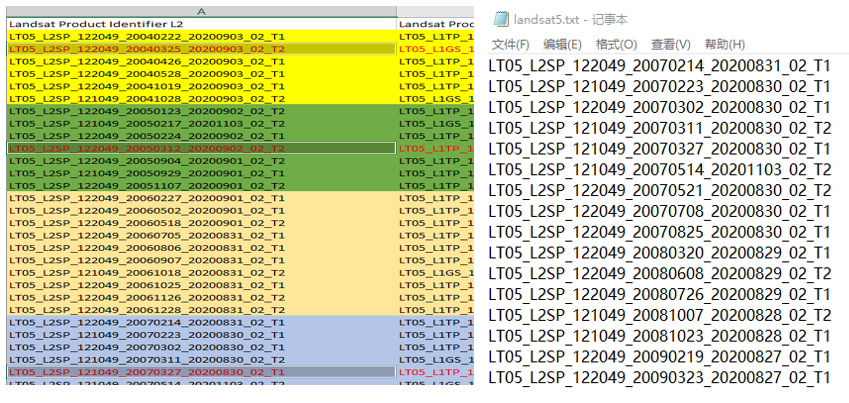This screenshot has width=849, height=403.
Task: Select column B cell LT05_L1GS beside 20061018 row
Action: tap(436, 273)
